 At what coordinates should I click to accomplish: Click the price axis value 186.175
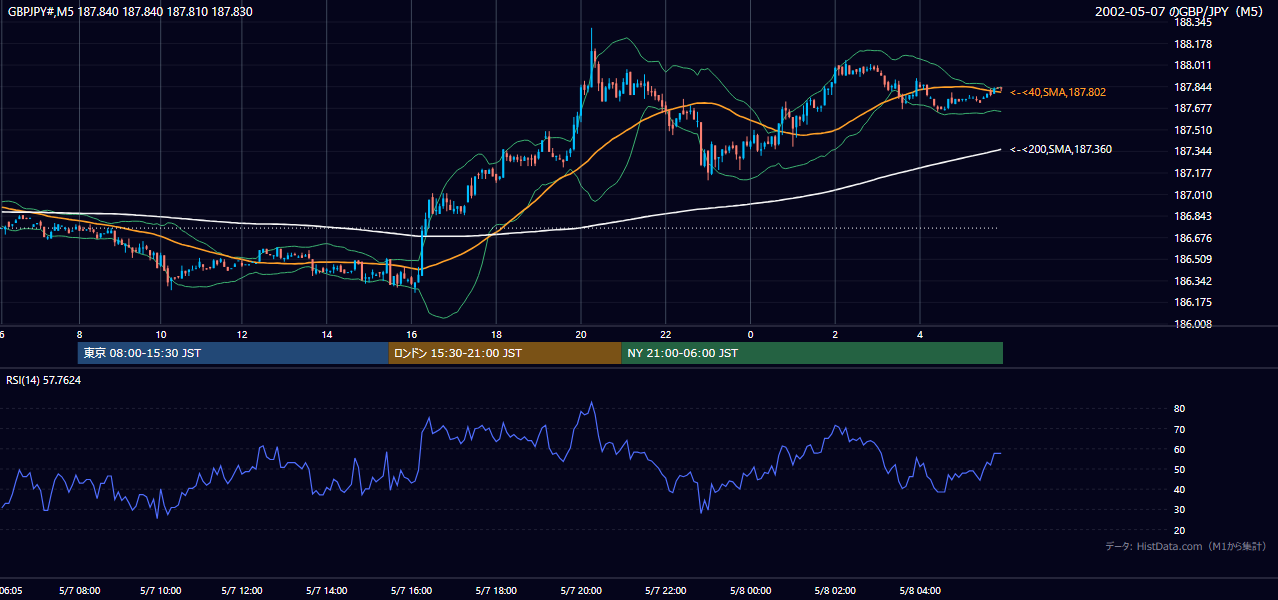coord(1193,302)
